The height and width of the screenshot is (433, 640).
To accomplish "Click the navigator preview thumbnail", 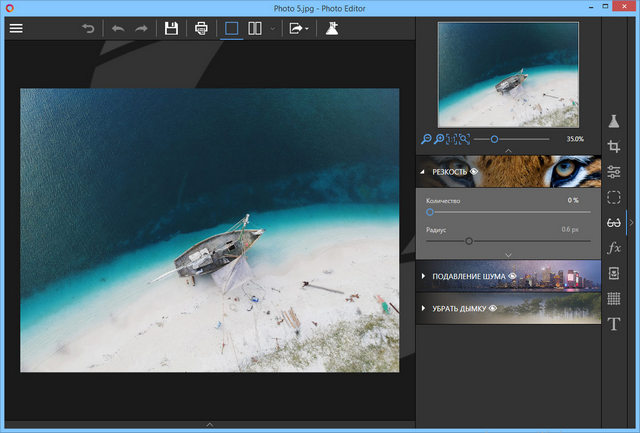I will point(508,73).
